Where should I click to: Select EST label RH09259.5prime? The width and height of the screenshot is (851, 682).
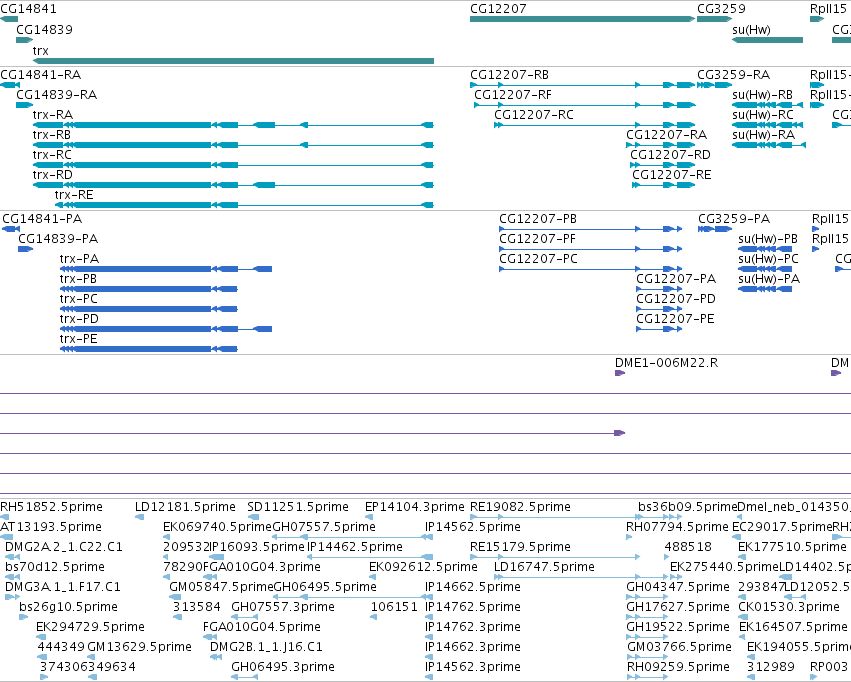click(x=678, y=667)
